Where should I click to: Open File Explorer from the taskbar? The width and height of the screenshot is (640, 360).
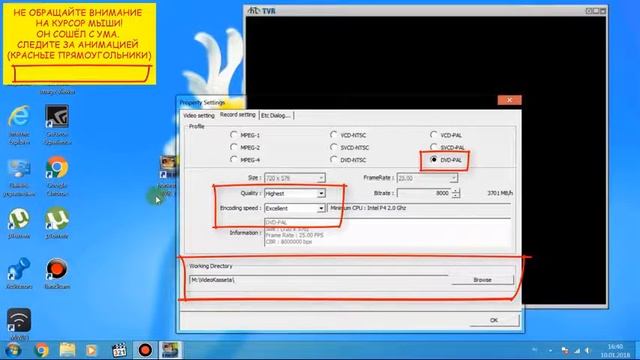pos(67,350)
